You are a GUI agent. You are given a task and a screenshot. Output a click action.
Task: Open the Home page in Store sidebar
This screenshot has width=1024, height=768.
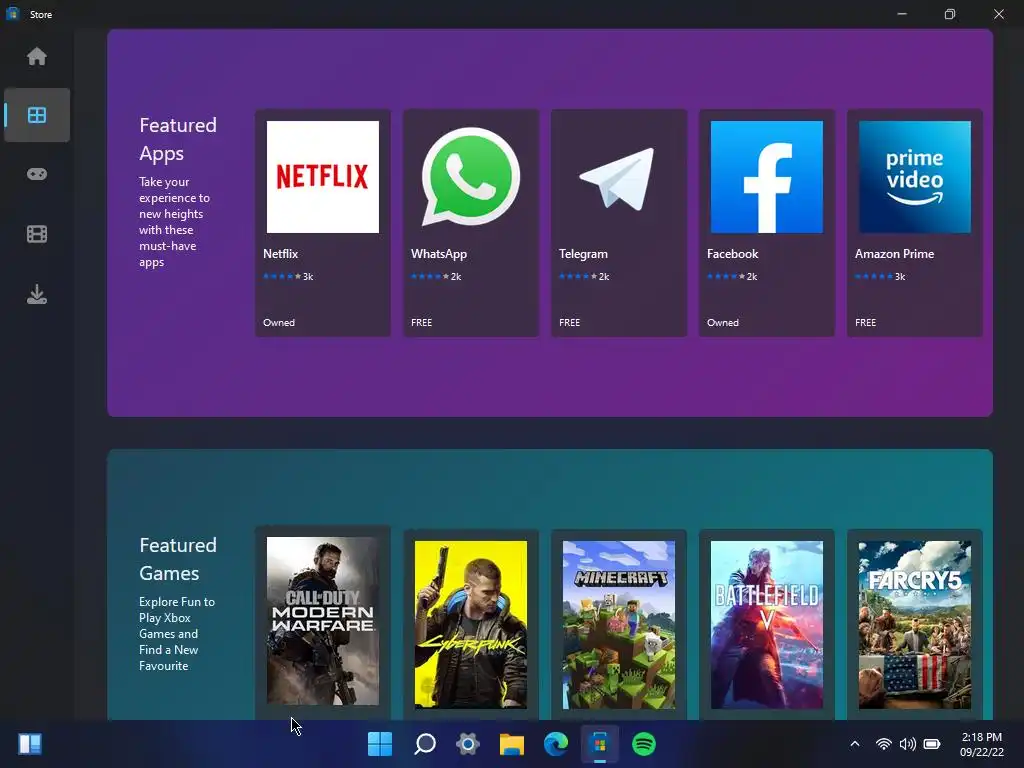tap(37, 56)
